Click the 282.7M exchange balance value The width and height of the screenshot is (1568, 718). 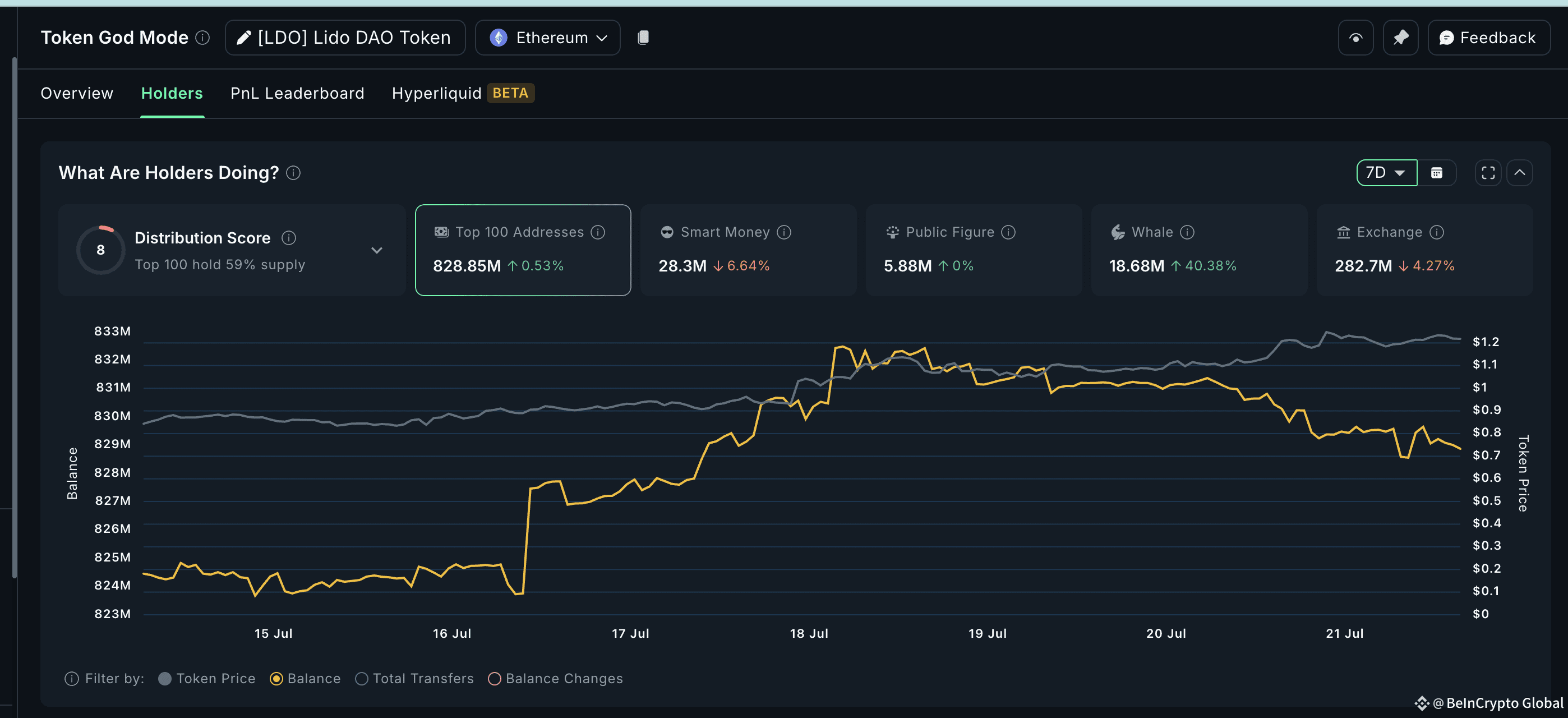click(1363, 266)
